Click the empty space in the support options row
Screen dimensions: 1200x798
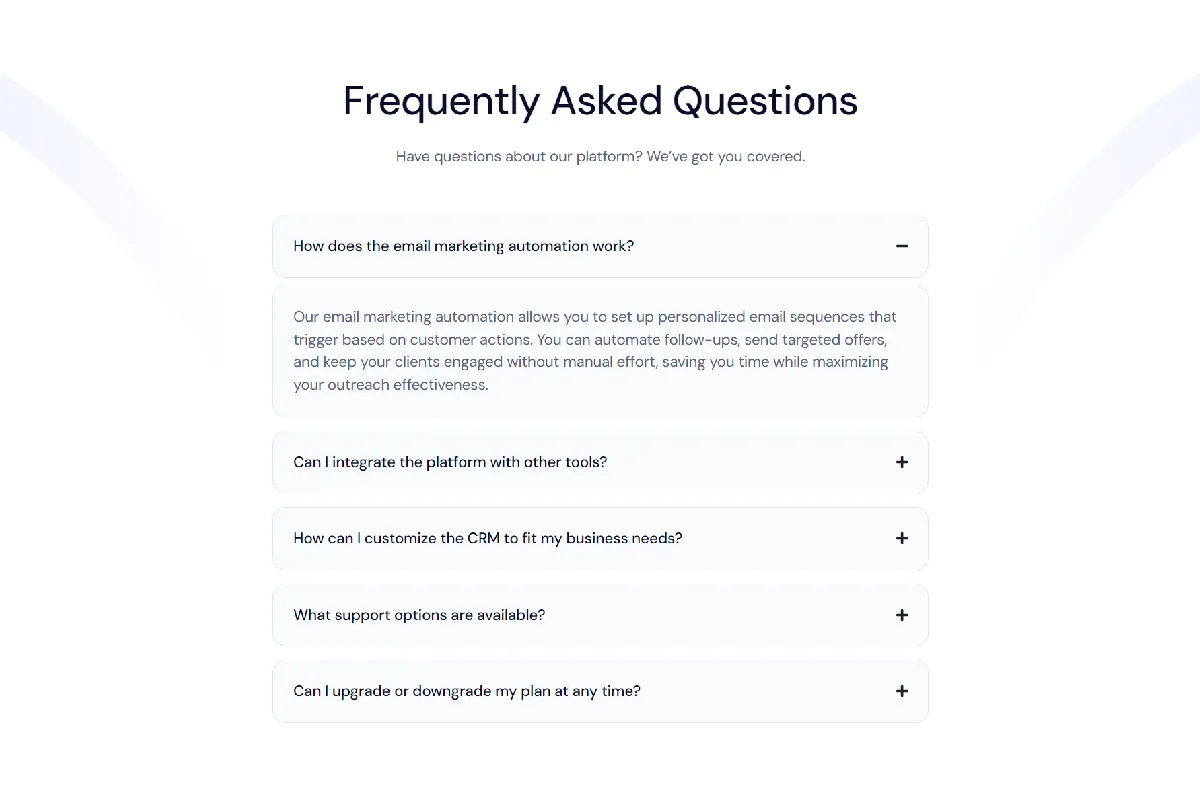point(720,615)
